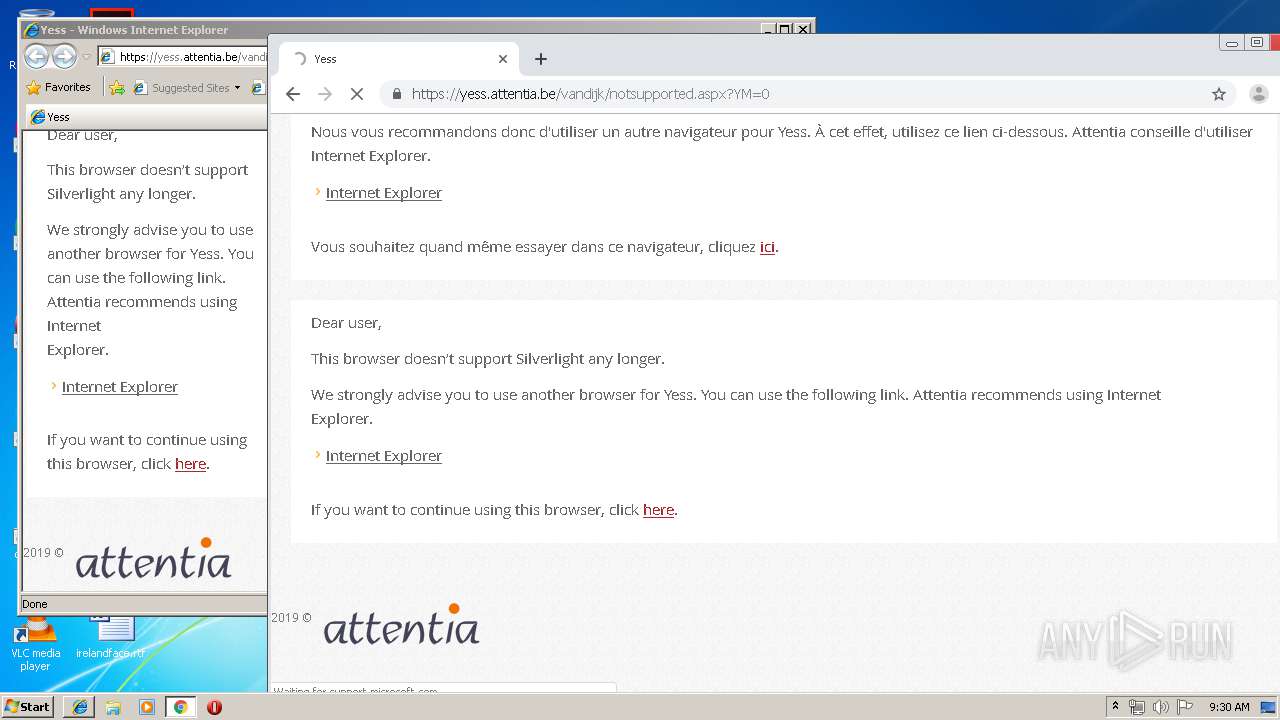The width and height of the screenshot is (1280, 720).
Task: Switch to the Yess tab in Internet Explorer
Action: point(145,117)
